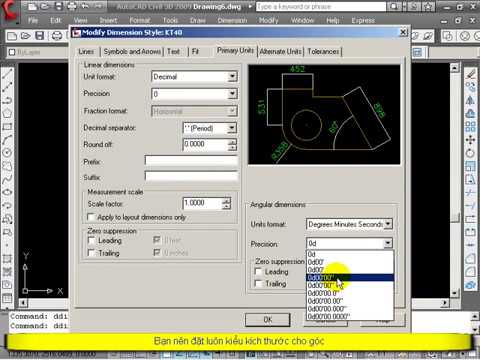Image resolution: width=480 pixels, height=360 pixels.
Task: Enable Trailing zero suppression for linear dimensions
Action: (91, 253)
